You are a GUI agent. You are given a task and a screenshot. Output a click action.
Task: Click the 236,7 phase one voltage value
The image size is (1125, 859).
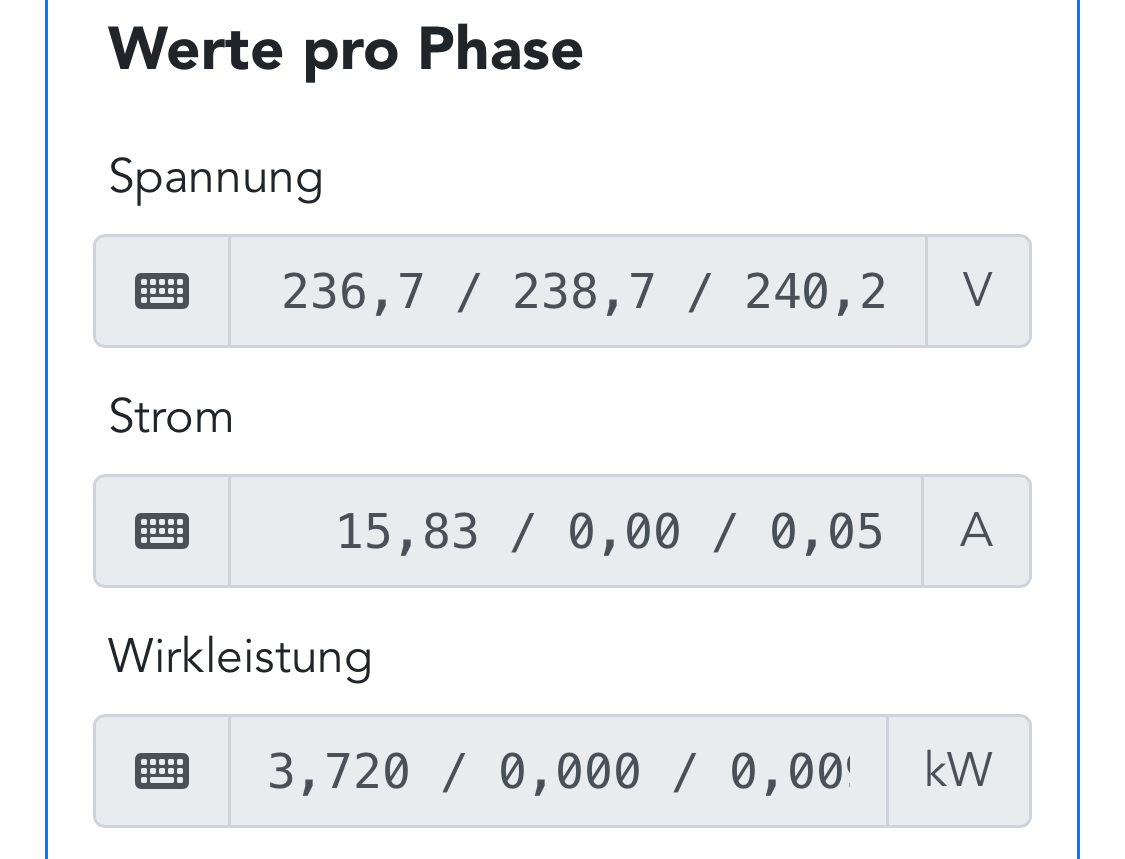[353, 293]
